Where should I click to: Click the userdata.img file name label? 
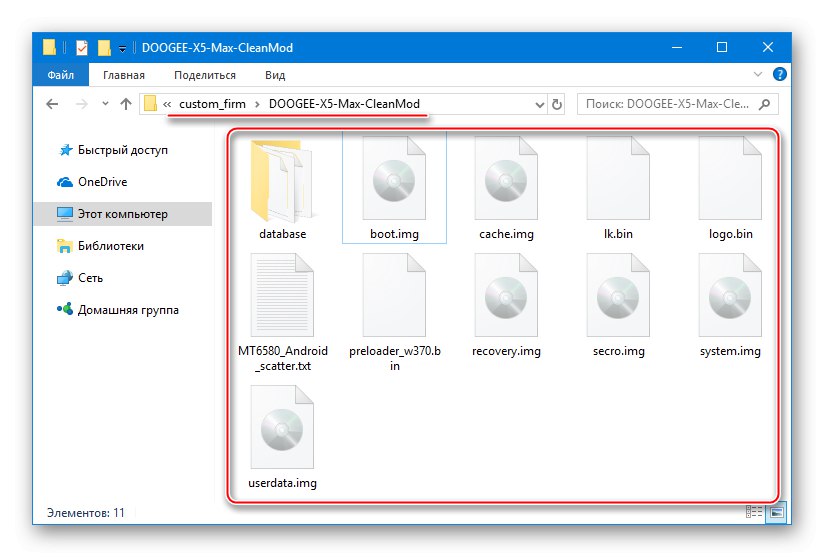pyautogui.click(x=282, y=483)
